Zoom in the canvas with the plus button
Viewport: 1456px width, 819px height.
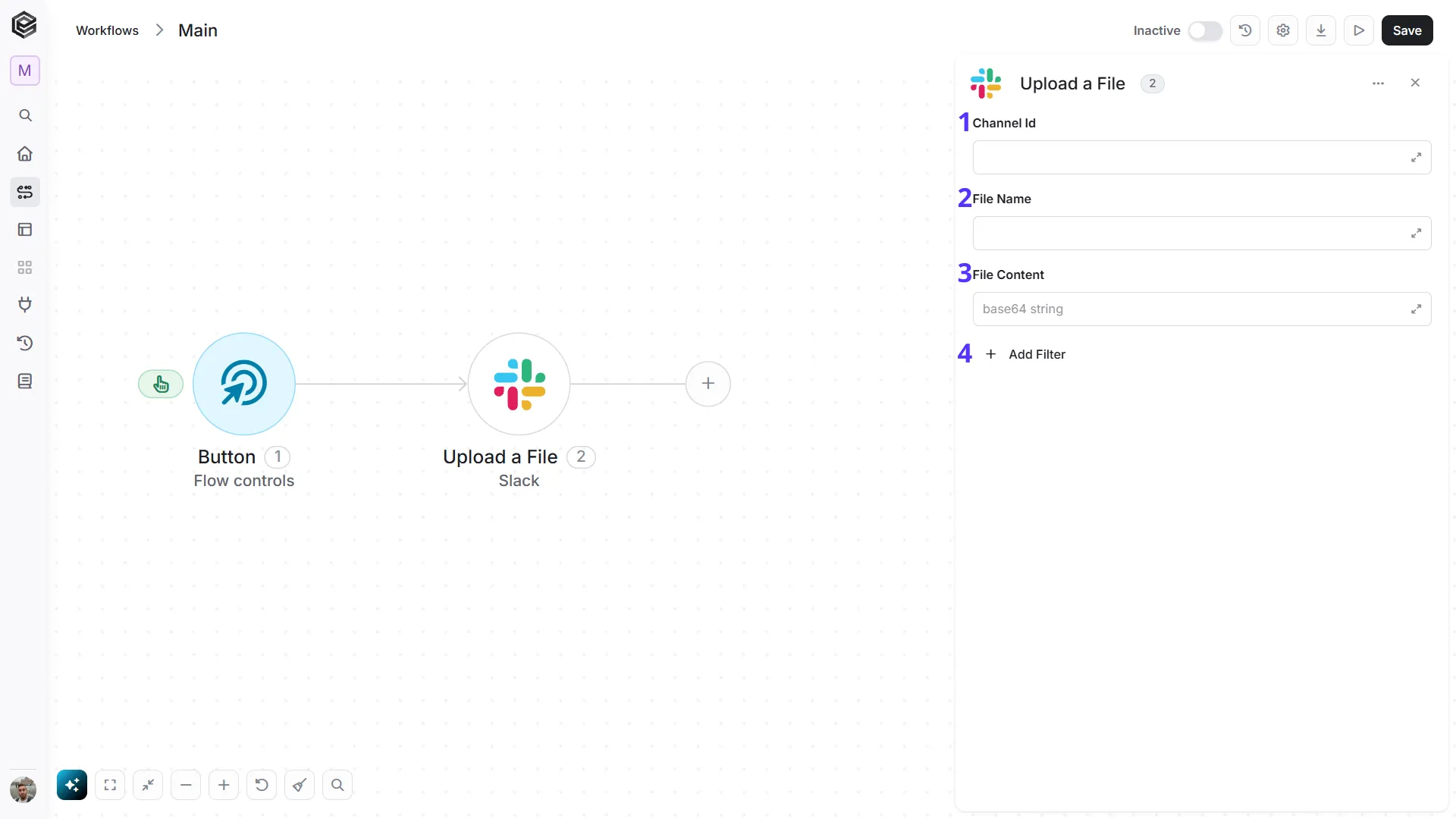(224, 785)
